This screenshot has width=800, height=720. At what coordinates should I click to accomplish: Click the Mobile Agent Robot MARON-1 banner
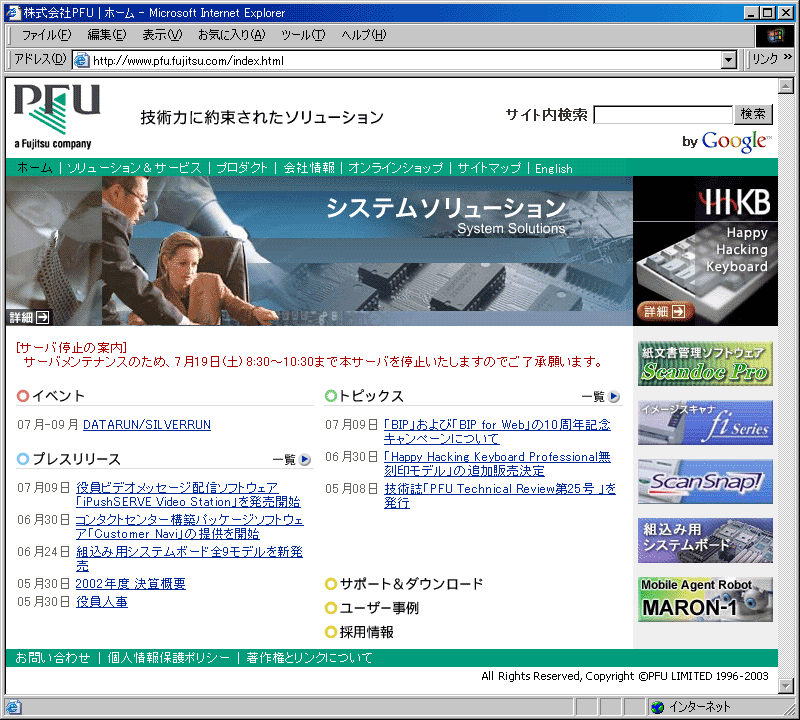click(x=705, y=599)
